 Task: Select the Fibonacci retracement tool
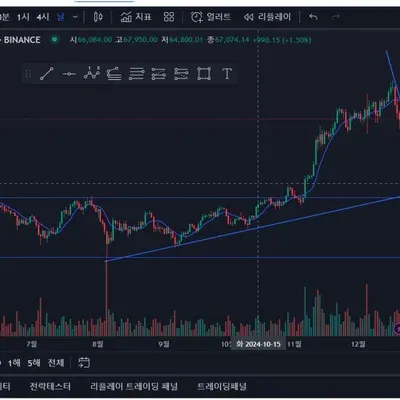pyautogui.click(x=136, y=73)
